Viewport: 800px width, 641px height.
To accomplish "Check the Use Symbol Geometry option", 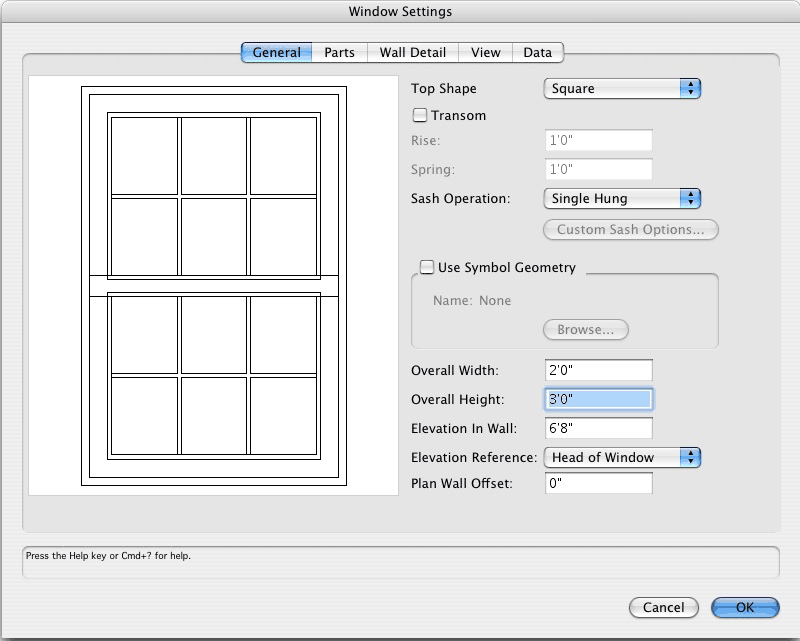I will click(427, 267).
